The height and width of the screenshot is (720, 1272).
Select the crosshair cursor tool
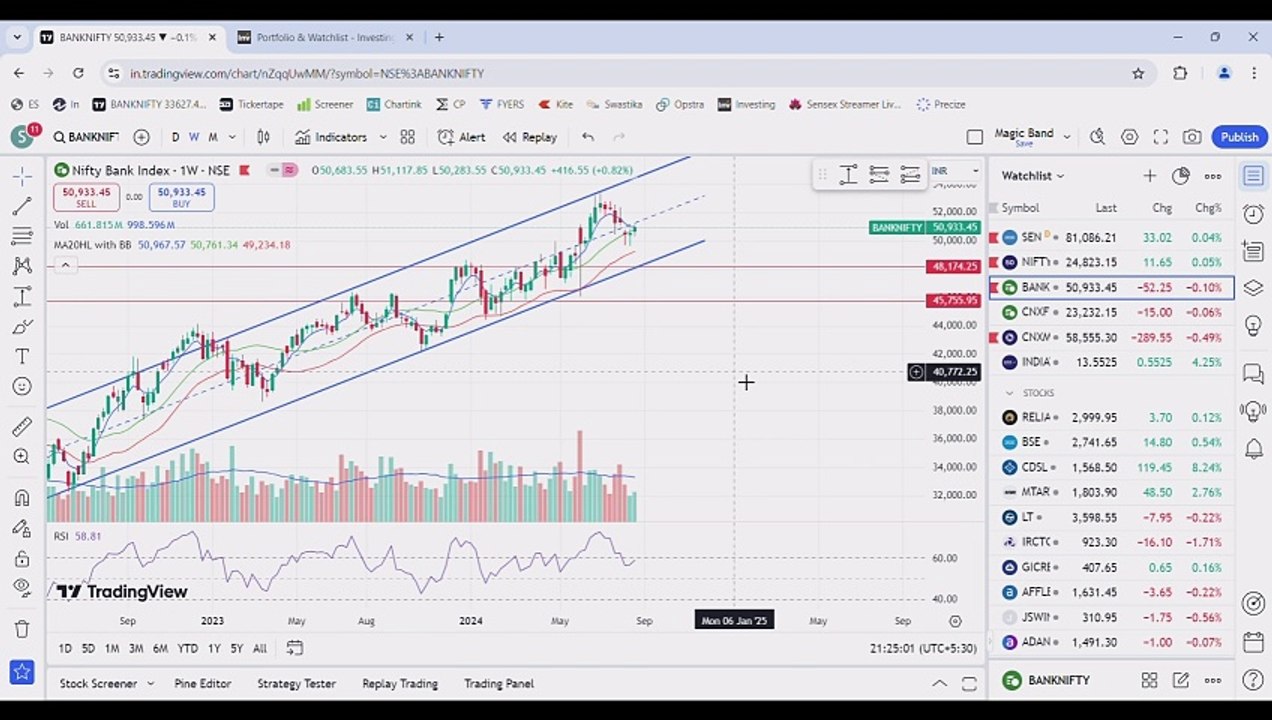click(x=22, y=176)
